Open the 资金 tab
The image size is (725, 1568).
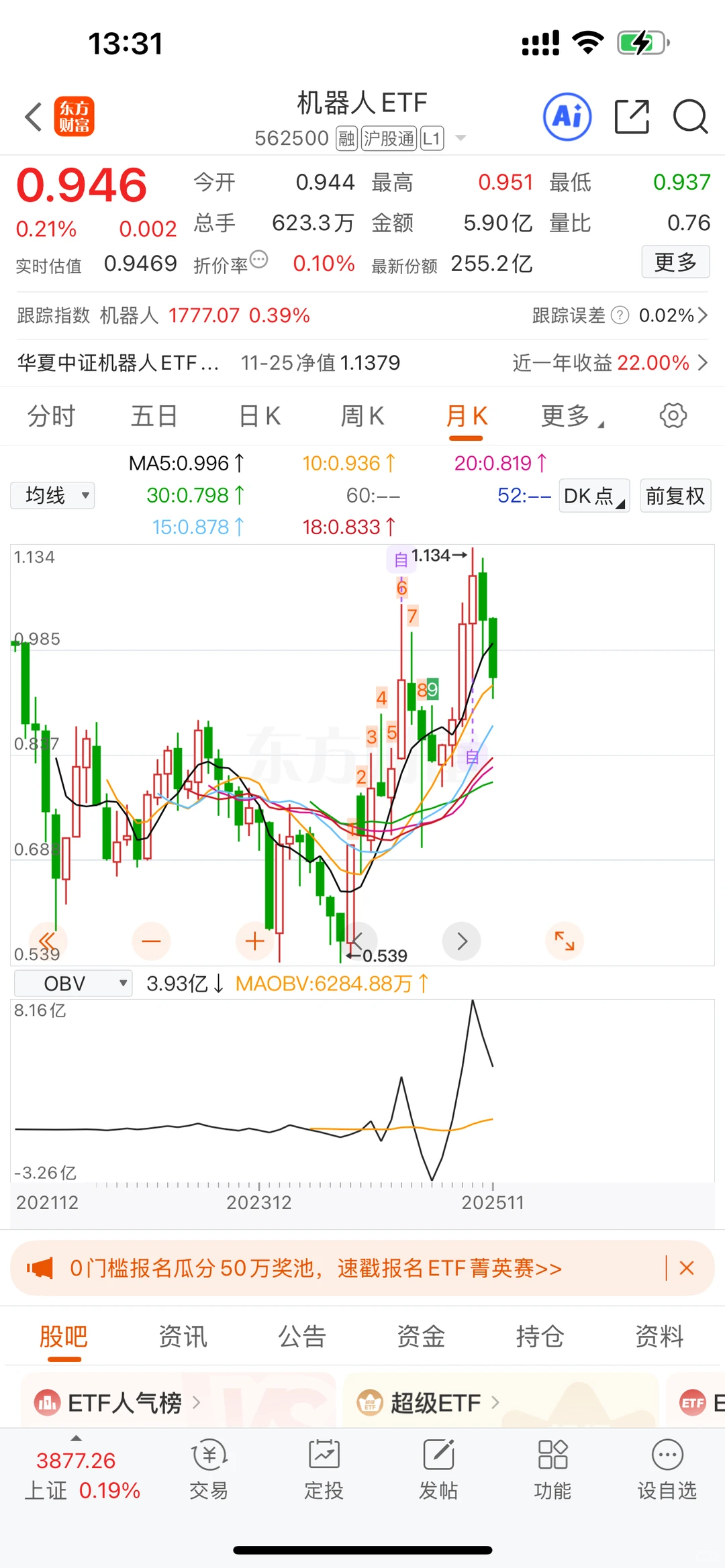pyautogui.click(x=421, y=1337)
